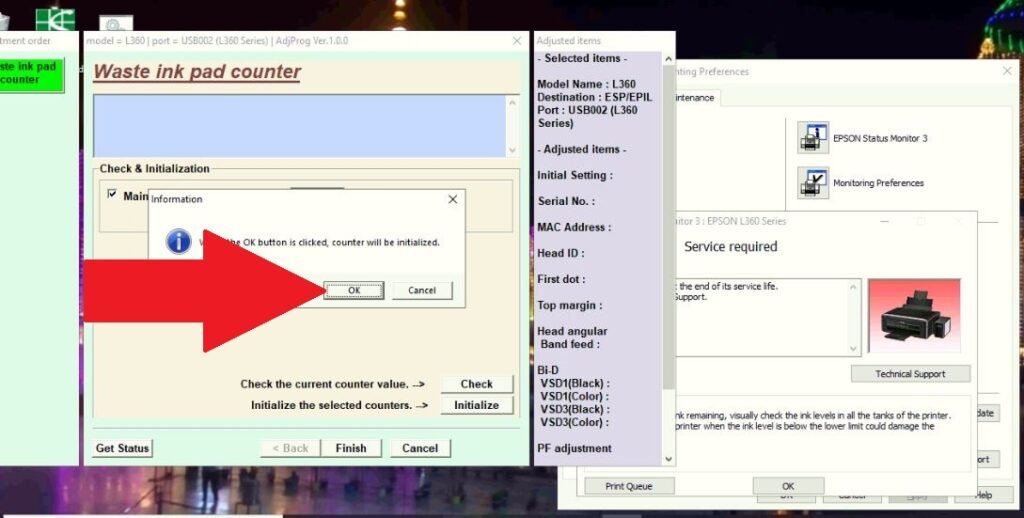The image size is (1024, 518).
Task: Click 'MAC Address :' entry
Action: coord(574,227)
